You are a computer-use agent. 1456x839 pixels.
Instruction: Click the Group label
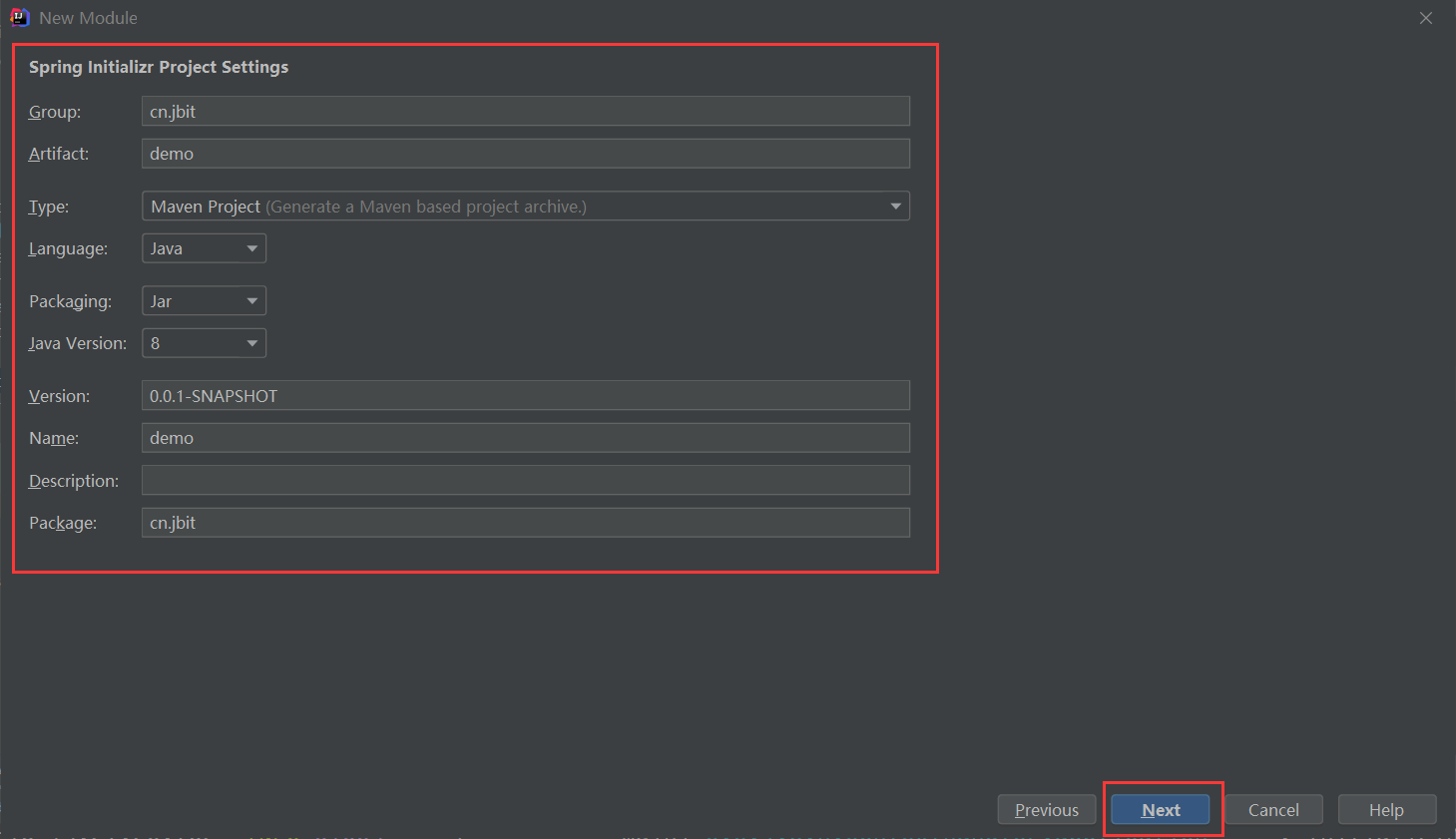[55, 112]
